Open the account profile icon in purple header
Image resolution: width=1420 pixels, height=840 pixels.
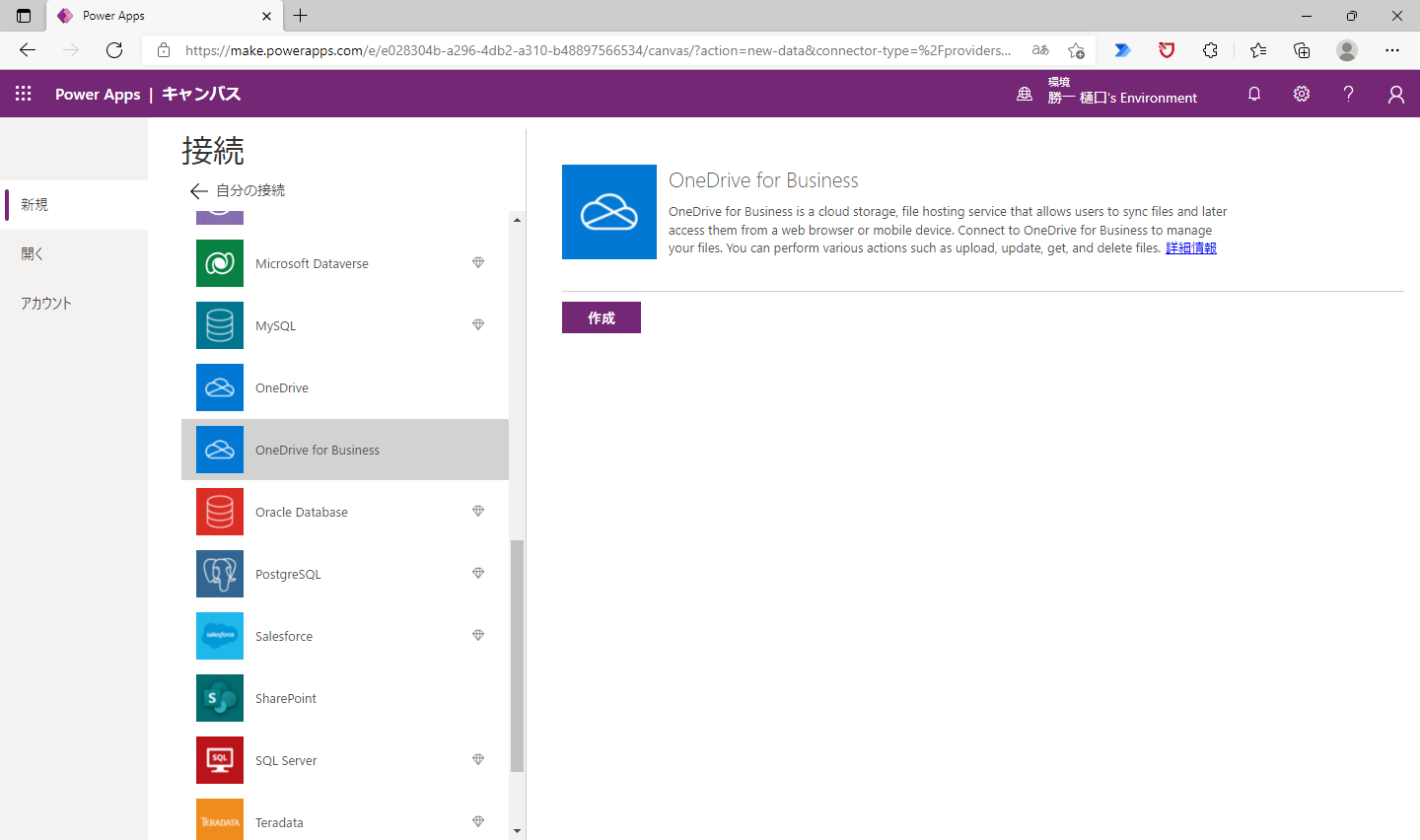coord(1396,94)
